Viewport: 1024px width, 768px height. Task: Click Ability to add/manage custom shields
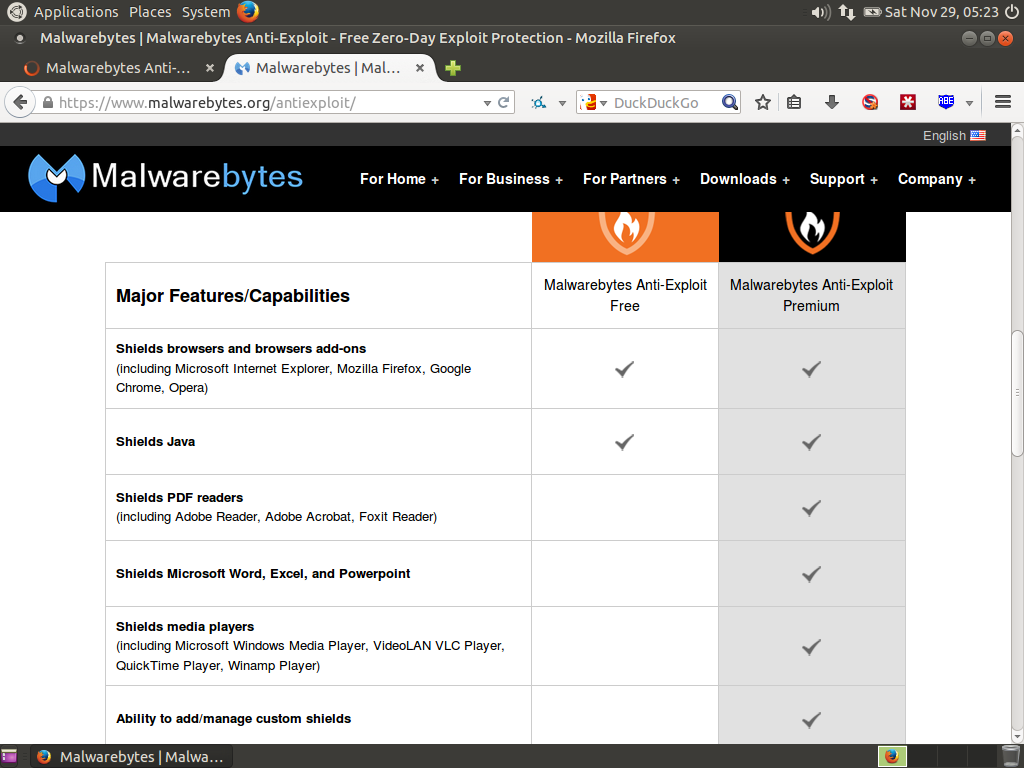(233, 718)
